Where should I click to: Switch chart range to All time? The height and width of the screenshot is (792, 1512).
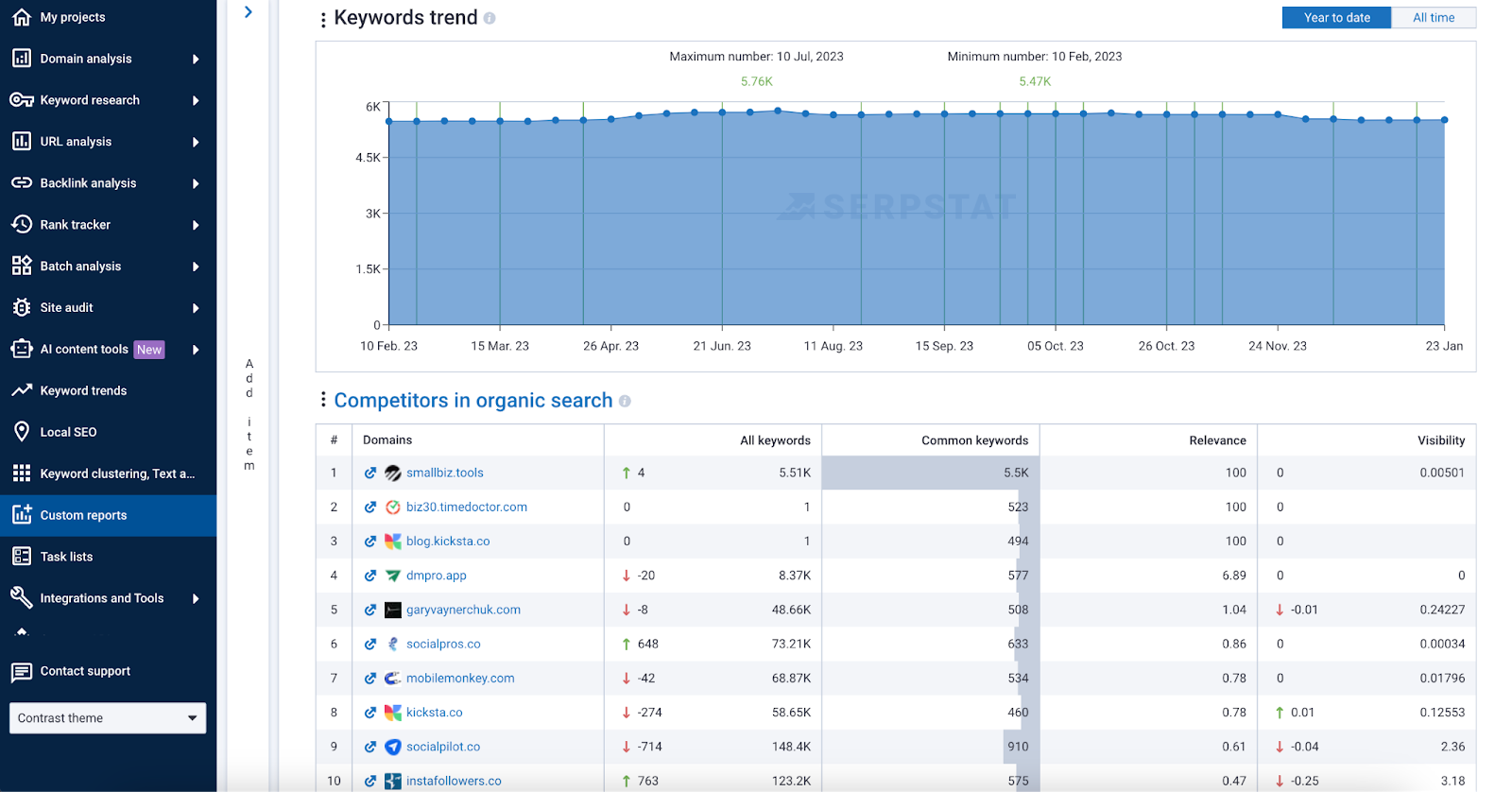pos(1433,18)
